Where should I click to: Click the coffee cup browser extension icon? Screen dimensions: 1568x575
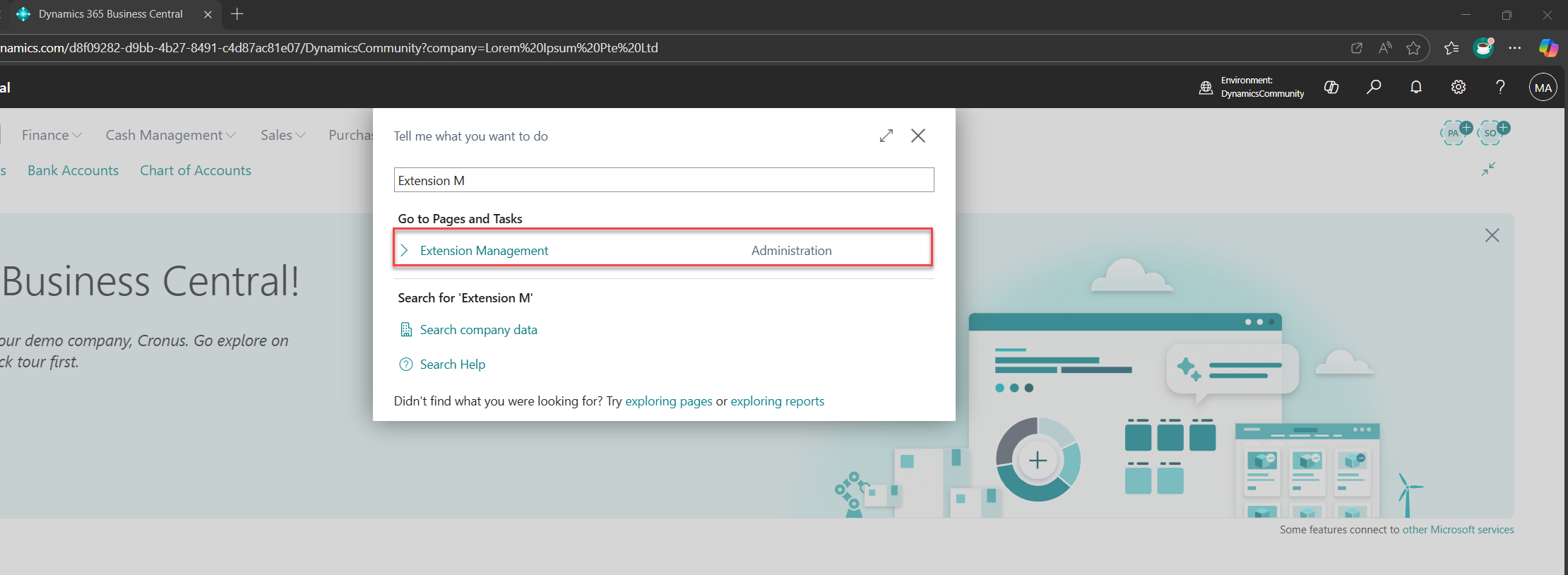(x=1483, y=47)
